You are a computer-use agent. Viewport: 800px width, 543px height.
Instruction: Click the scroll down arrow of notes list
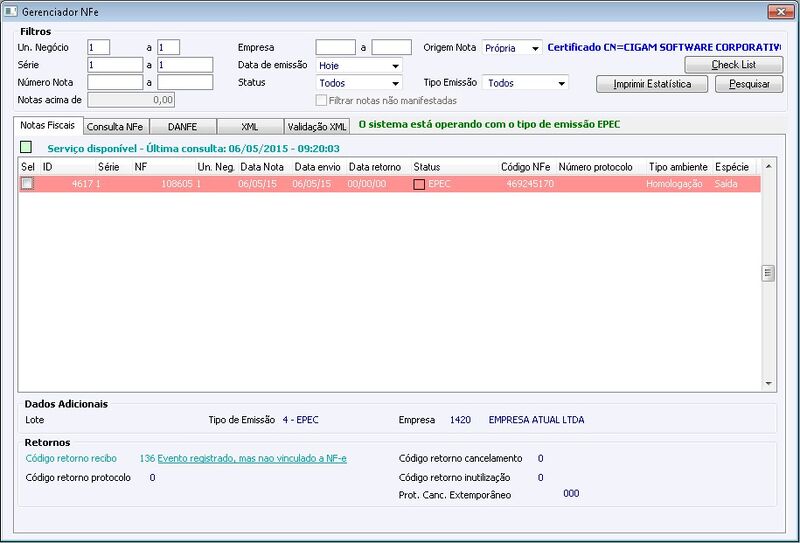[769, 383]
